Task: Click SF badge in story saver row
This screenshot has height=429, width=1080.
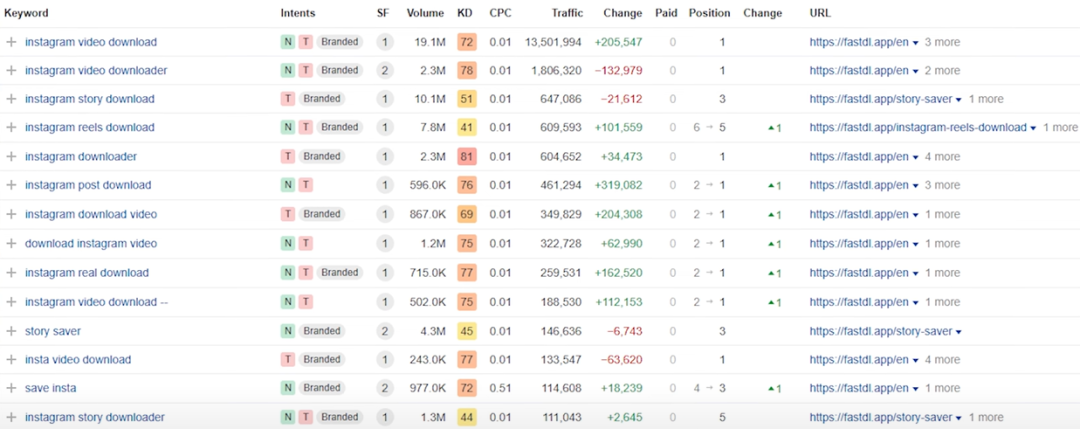Action: click(385, 331)
